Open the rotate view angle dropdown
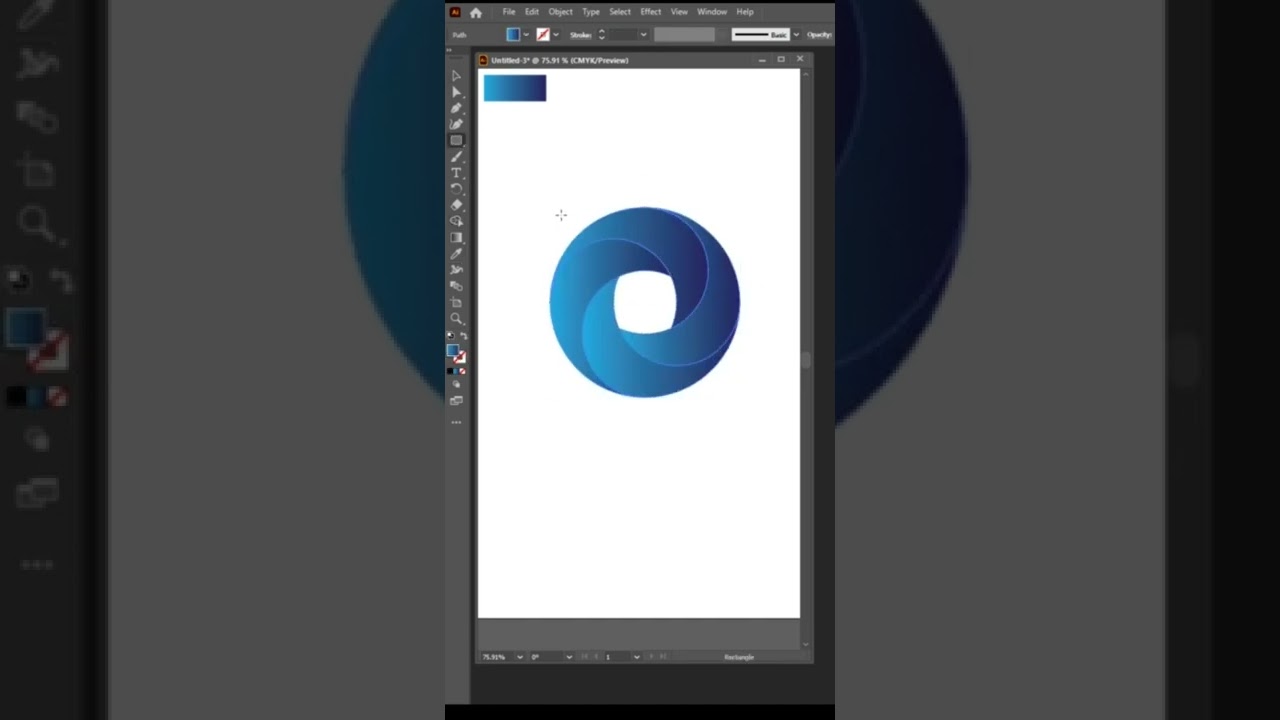The height and width of the screenshot is (720, 1280). point(569,657)
